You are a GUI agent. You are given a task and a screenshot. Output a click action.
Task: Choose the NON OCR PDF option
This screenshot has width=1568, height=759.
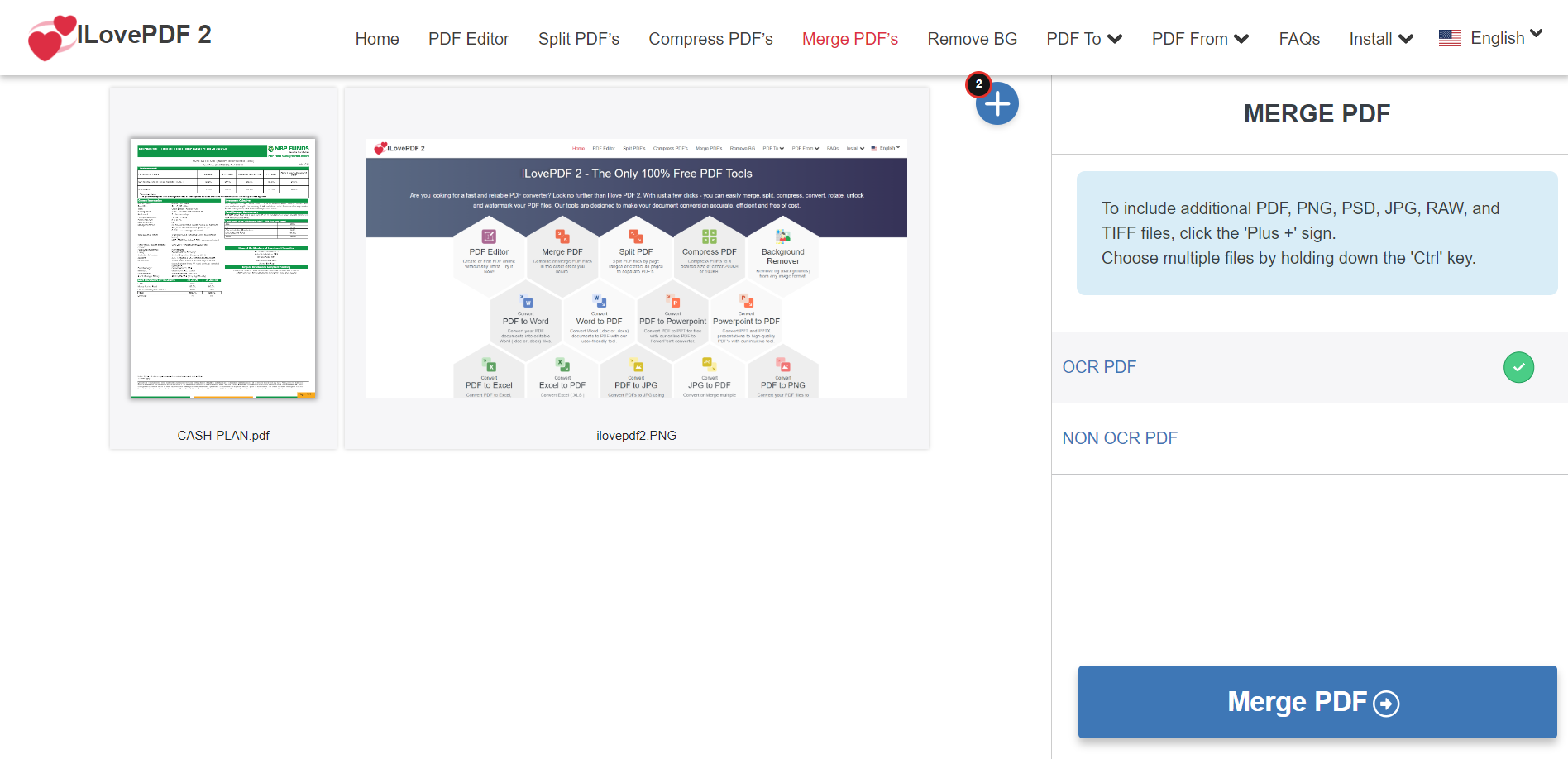[x=1309, y=438]
